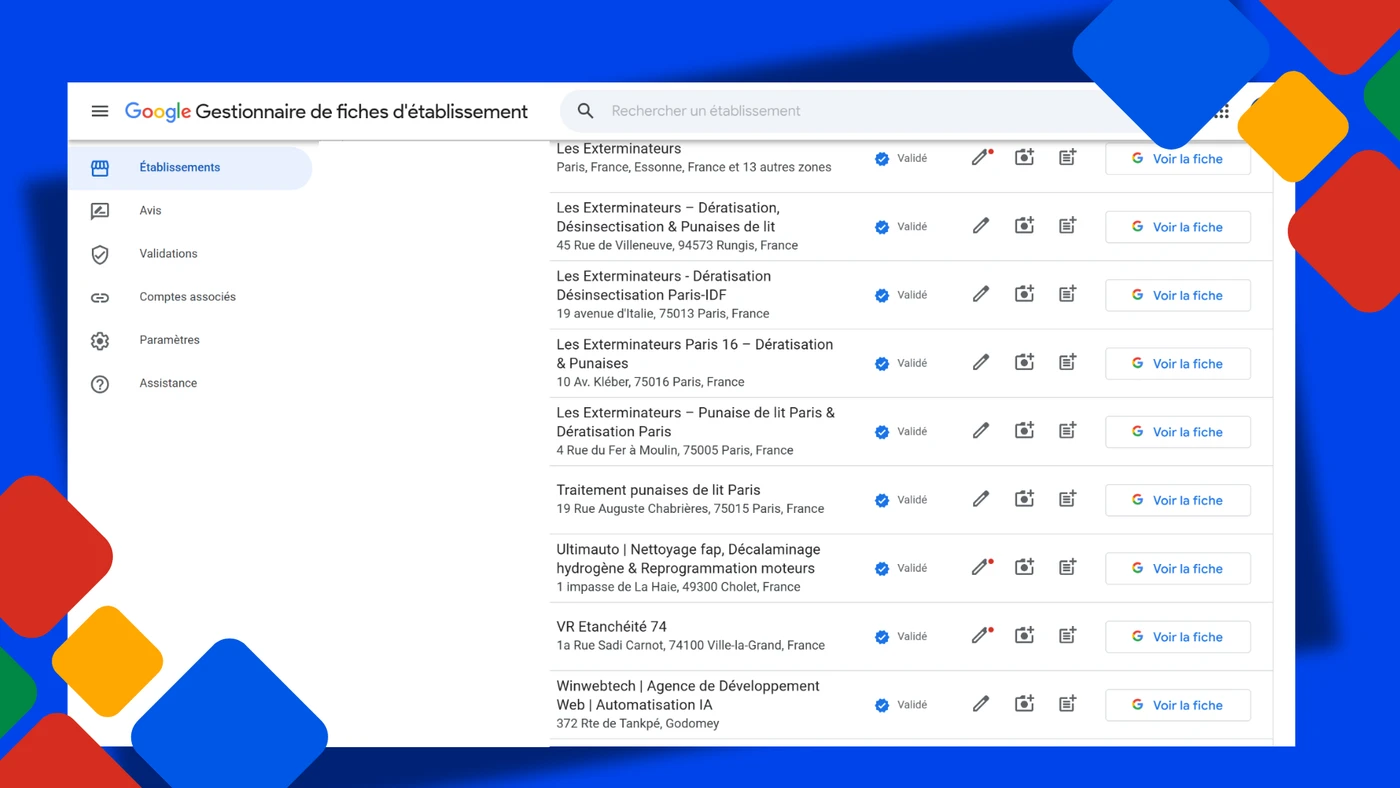Click the search magnifier icon
This screenshot has height=788, width=1400.
point(586,111)
